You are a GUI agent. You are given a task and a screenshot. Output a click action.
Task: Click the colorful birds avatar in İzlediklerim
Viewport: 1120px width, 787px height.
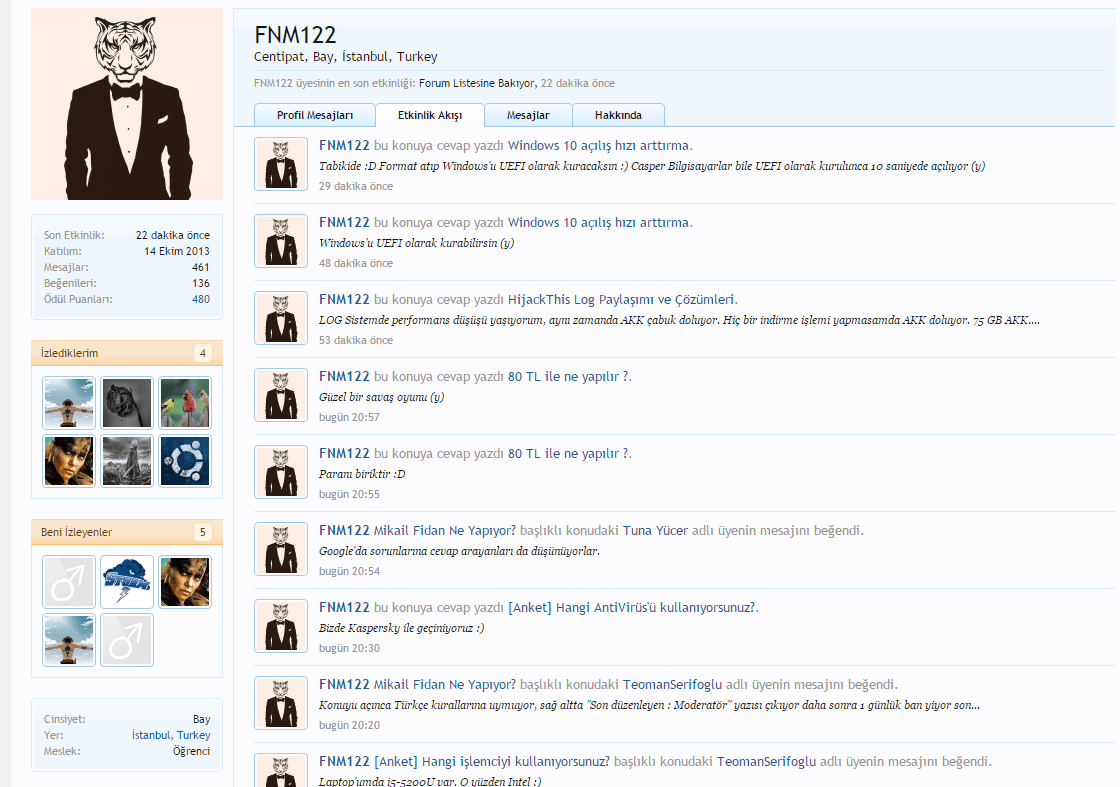point(184,403)
